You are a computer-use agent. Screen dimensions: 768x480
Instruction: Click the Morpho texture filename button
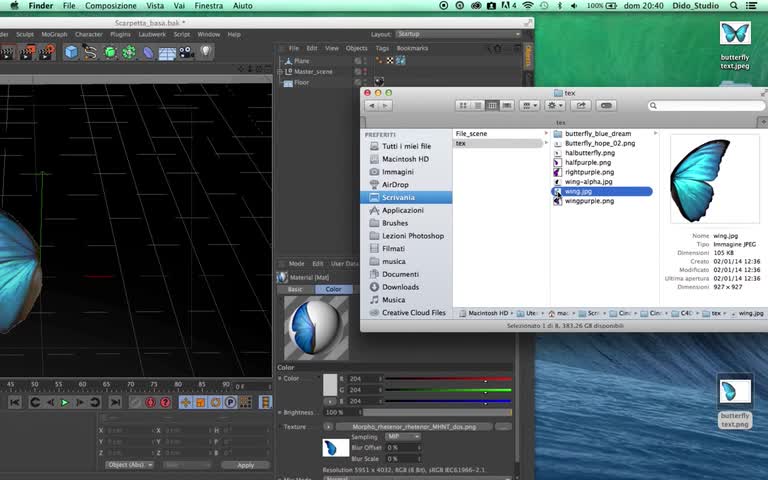pyautogui.click(x=414, y=427)
